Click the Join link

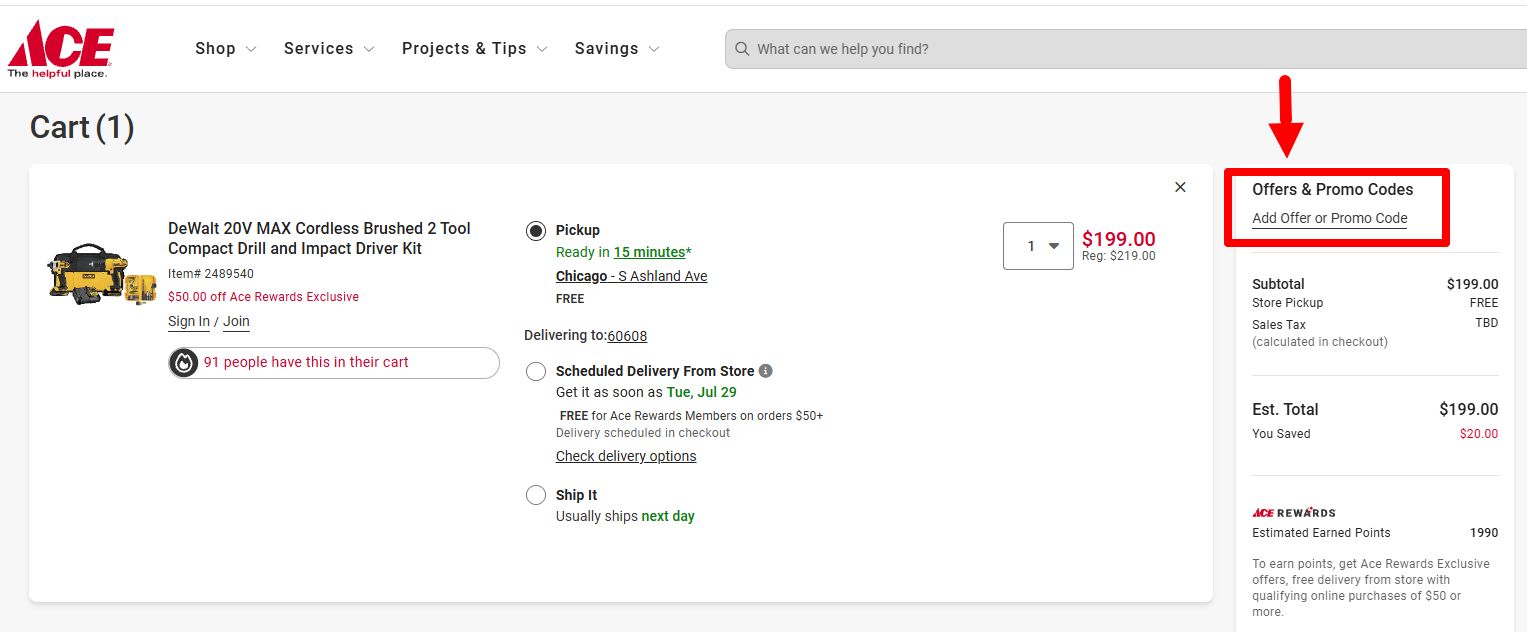tap(236, 321)
